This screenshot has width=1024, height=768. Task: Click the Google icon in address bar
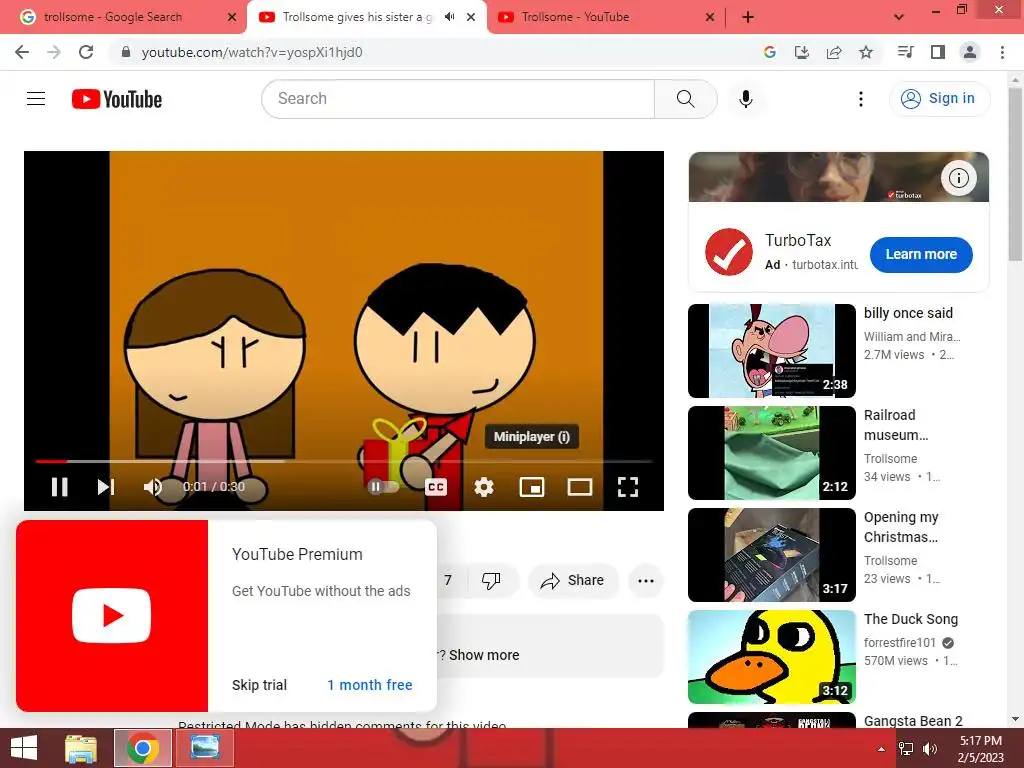point(769,52)
